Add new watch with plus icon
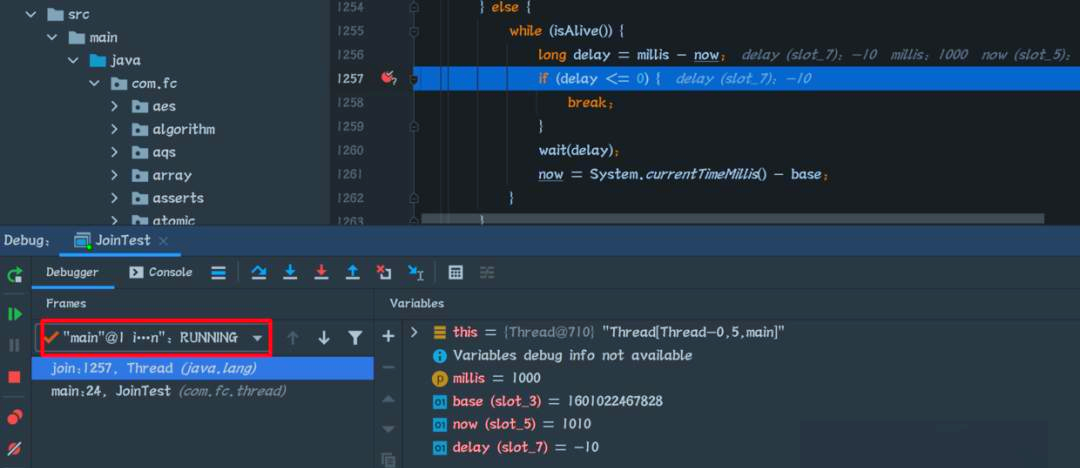This screenshot has width=1080, height=468. [x=388, y=336]
